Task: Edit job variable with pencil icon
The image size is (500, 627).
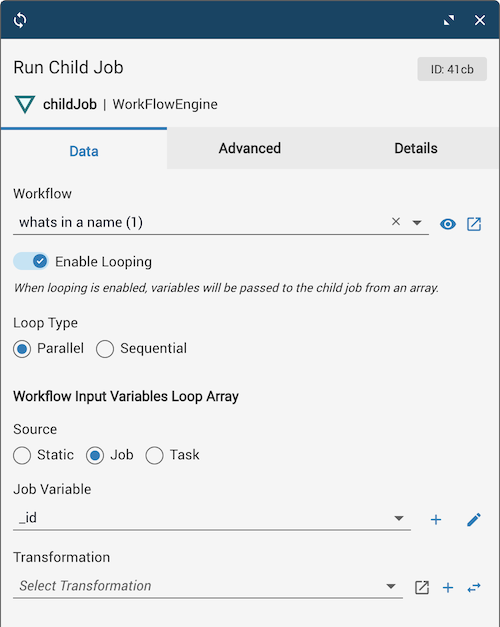Action: 474,519
